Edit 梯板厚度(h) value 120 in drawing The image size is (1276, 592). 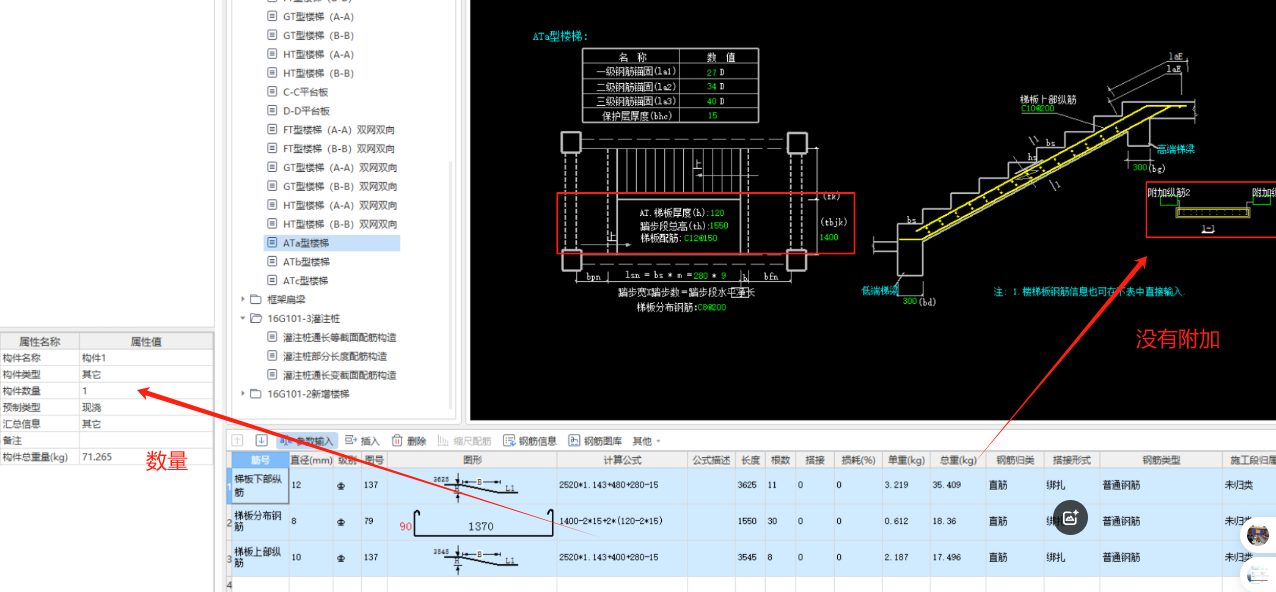pos(716,213)
